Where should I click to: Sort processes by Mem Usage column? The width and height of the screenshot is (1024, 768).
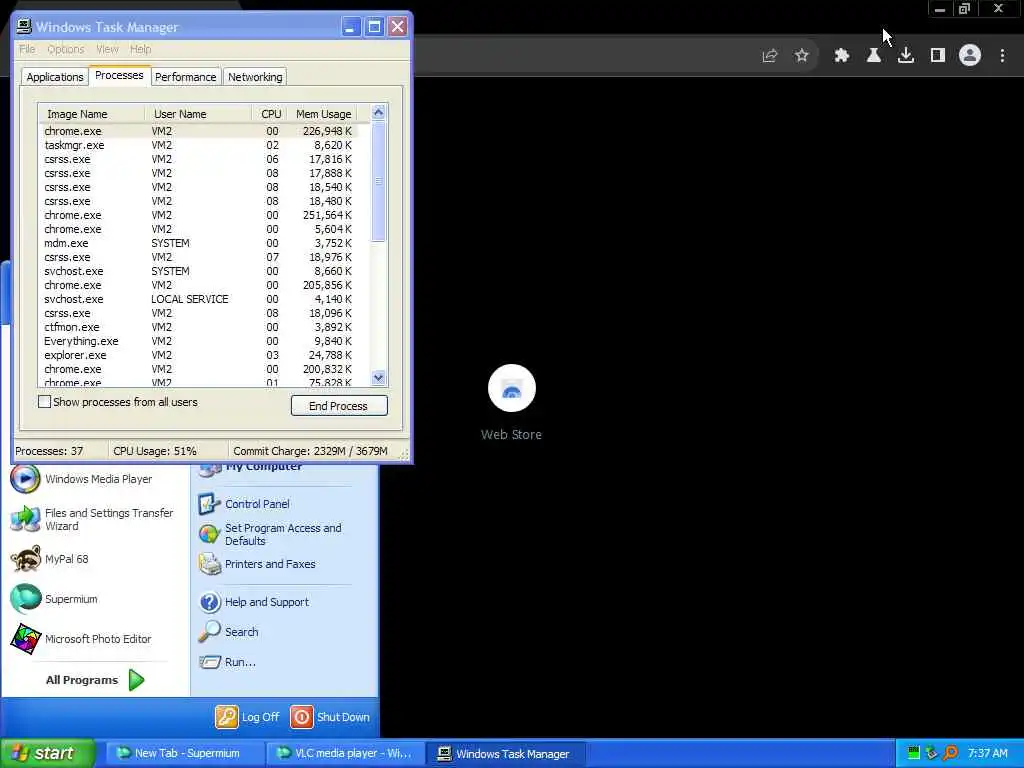point(323,114)
